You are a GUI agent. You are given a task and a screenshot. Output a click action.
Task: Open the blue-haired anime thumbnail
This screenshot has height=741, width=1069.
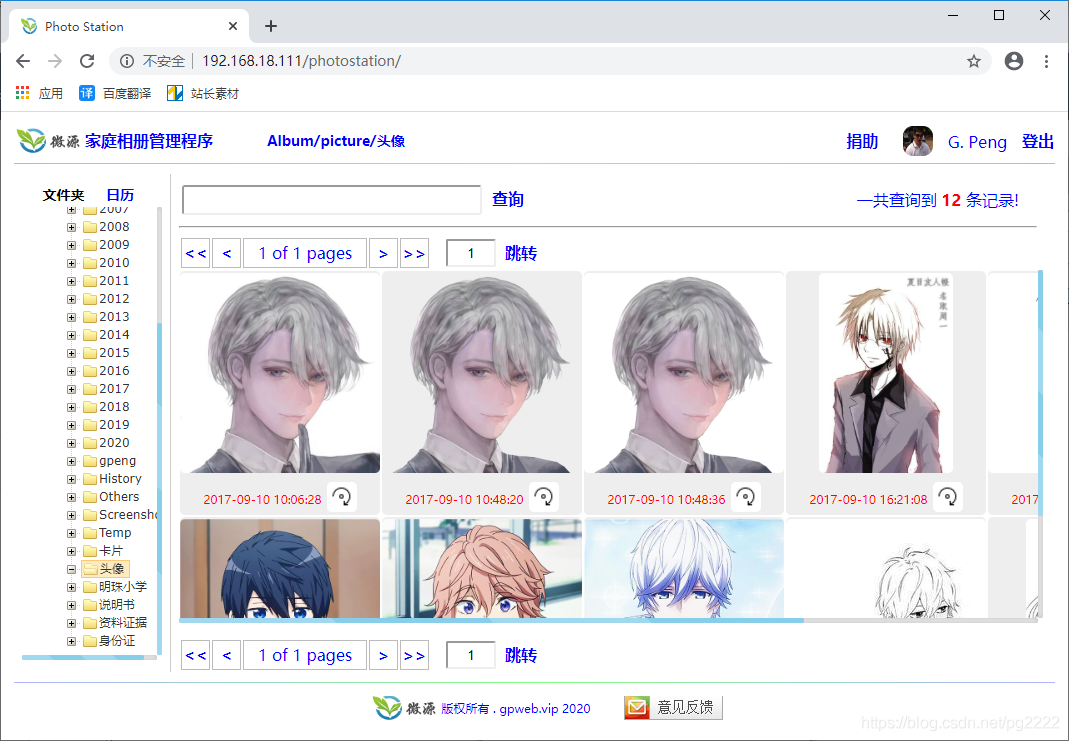(280, 569)
